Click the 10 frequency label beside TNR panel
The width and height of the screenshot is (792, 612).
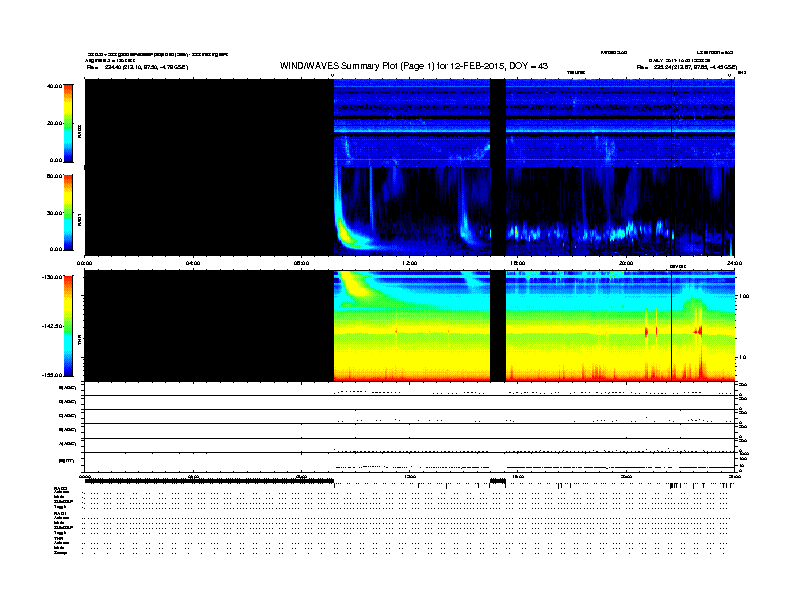[x=742, y=358]
